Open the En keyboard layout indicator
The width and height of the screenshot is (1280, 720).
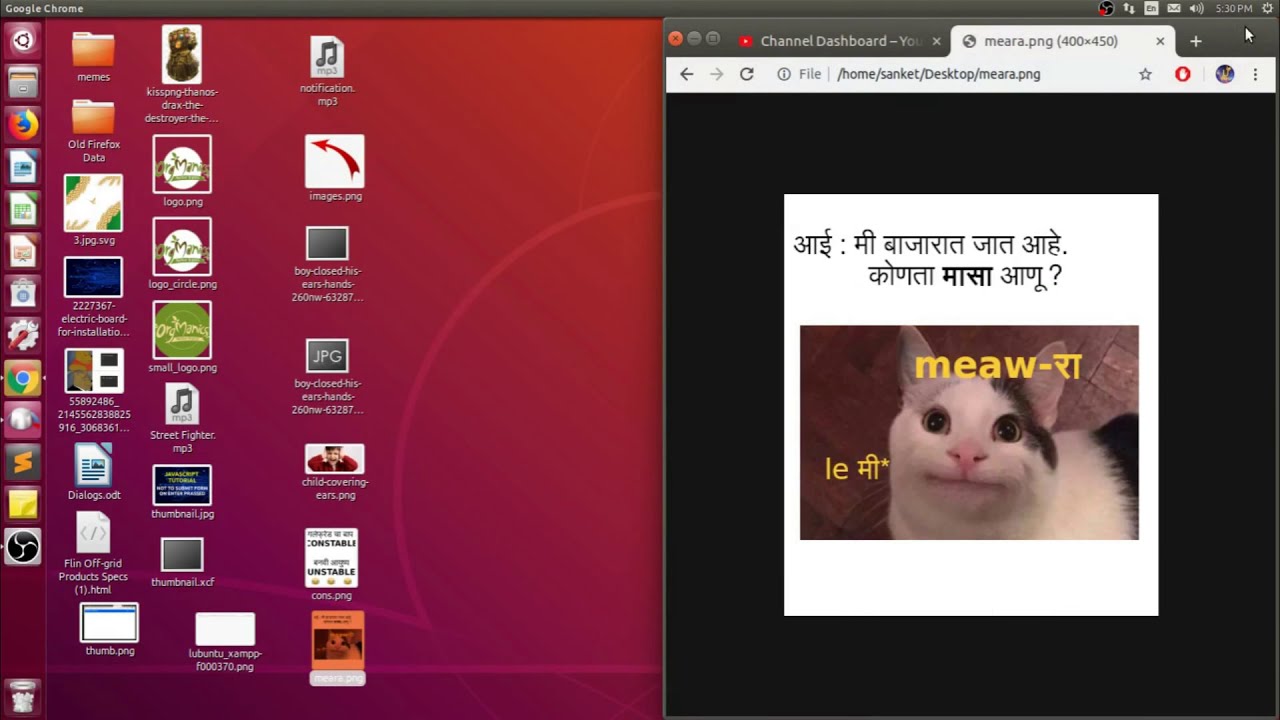pyautogui.click(x=1152, y=8)
